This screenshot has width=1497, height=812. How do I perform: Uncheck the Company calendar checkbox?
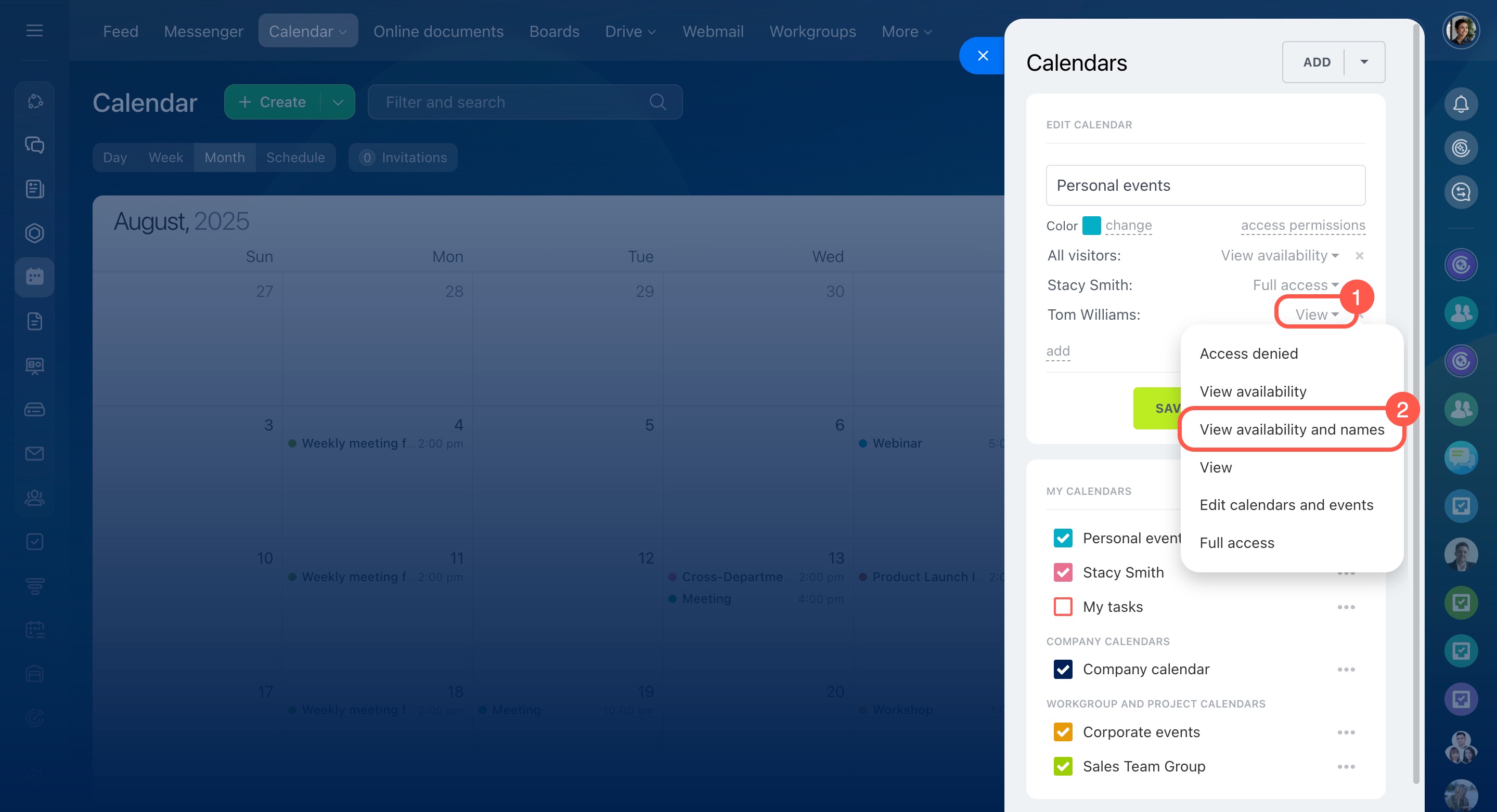click(1062, 669)
